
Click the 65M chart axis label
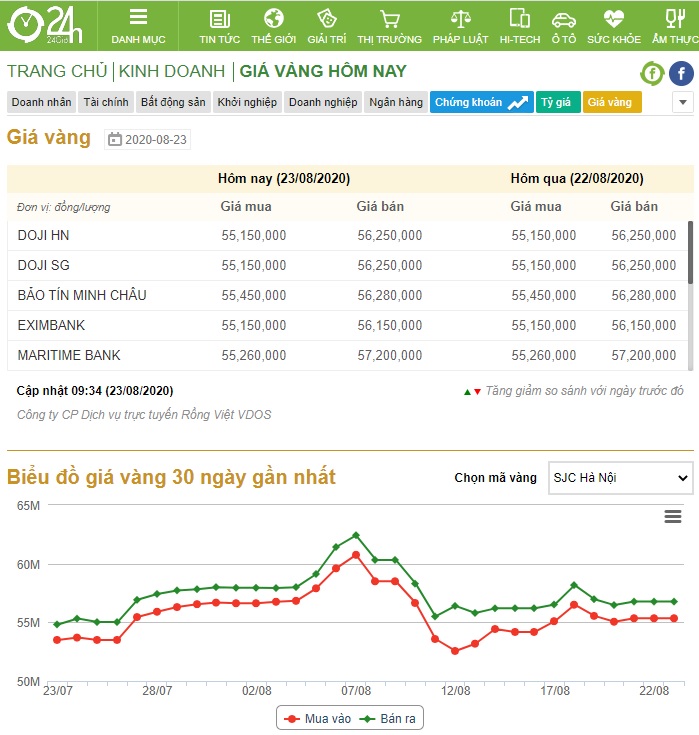(28, 506)
